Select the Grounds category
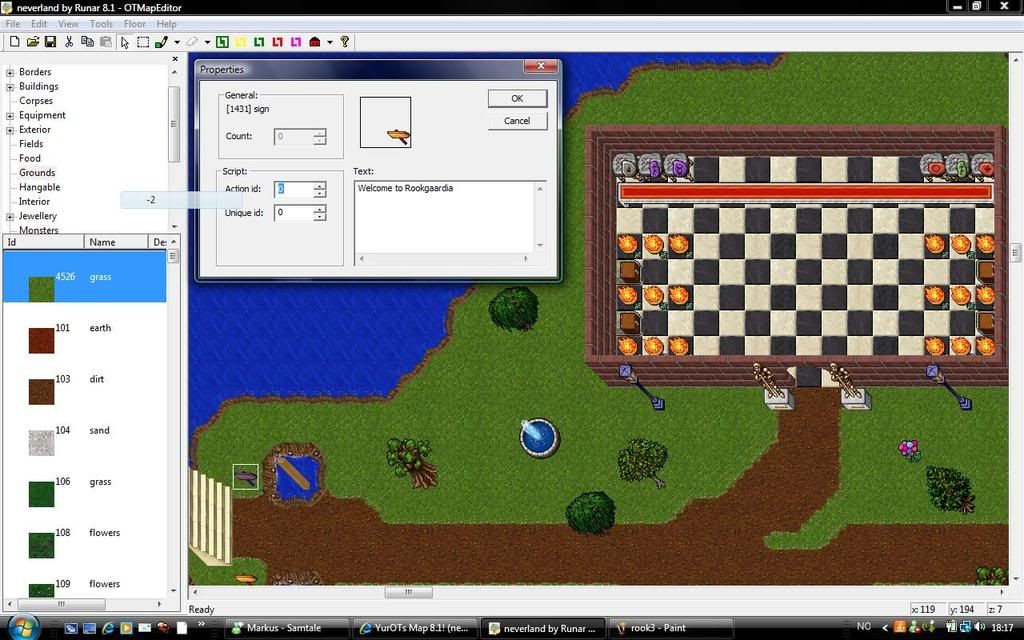Viewport: 1024px width, 640px height. click(x=37, y=172)
